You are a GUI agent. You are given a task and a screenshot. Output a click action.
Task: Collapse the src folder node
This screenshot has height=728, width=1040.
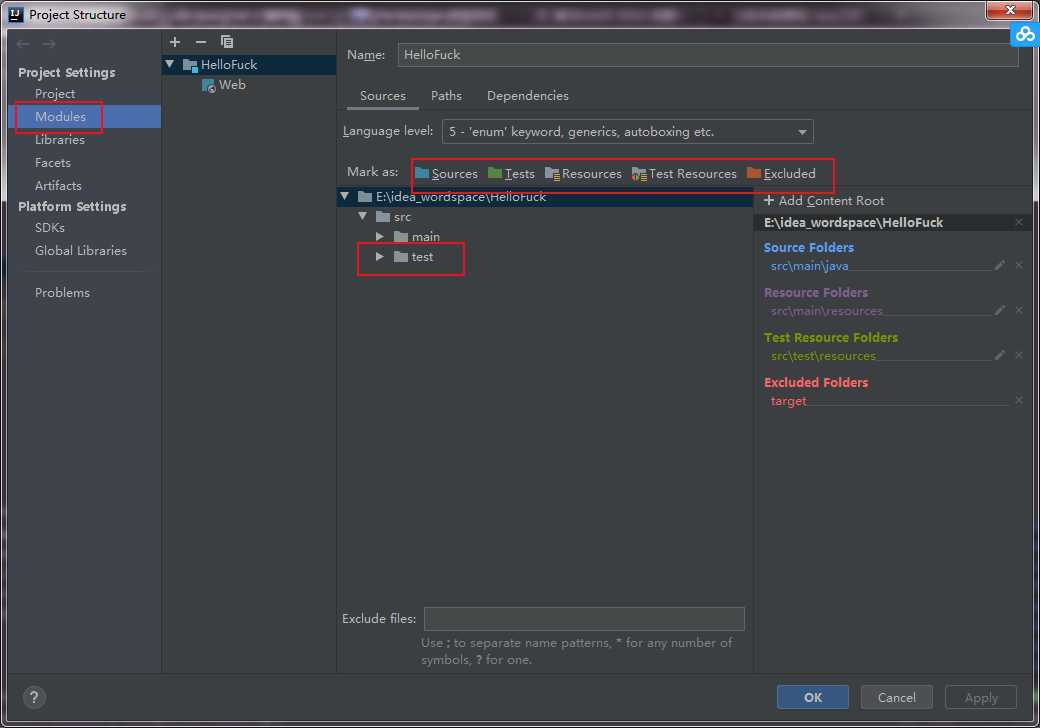coord(363,216)
